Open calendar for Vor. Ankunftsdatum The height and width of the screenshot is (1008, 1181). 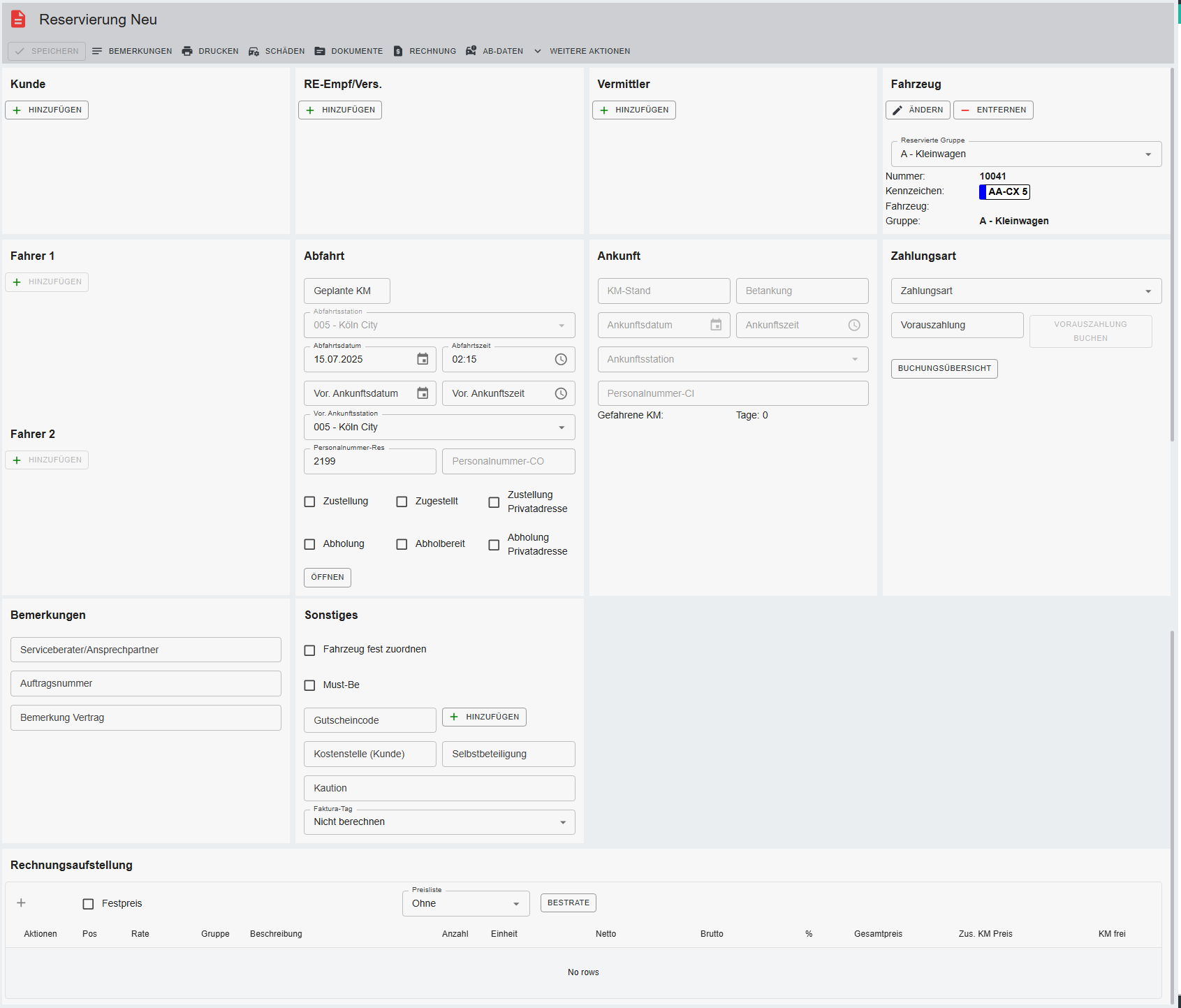pyautogui.click(x=423, y=393)
